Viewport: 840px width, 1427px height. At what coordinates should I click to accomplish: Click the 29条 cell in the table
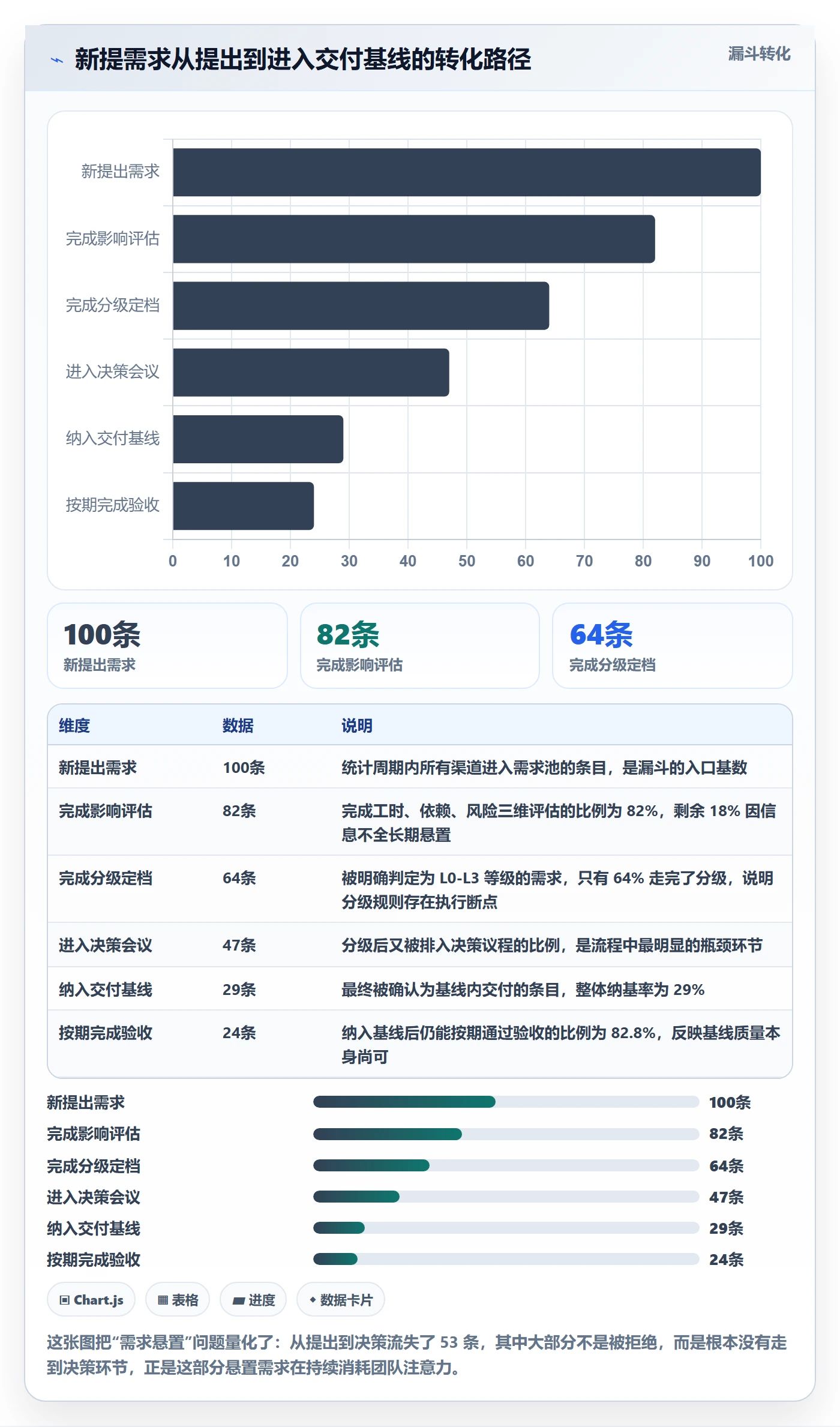tap(239, 990)
